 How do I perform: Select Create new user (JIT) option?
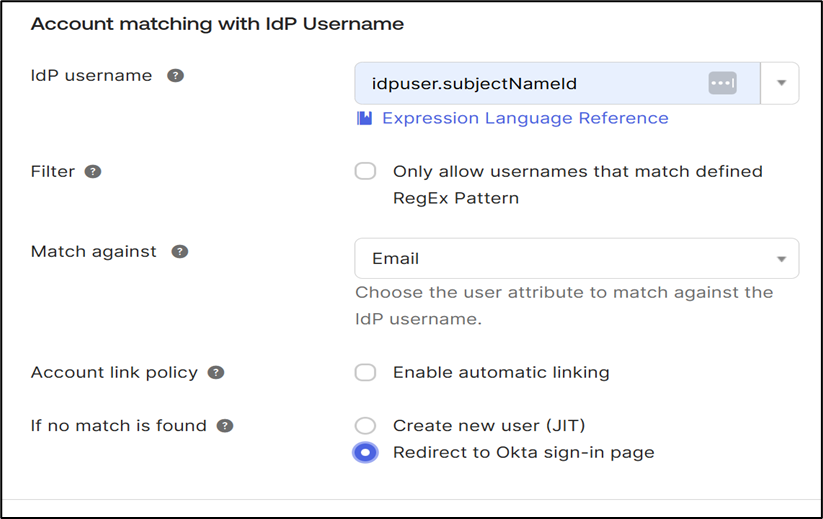point(366,426)
